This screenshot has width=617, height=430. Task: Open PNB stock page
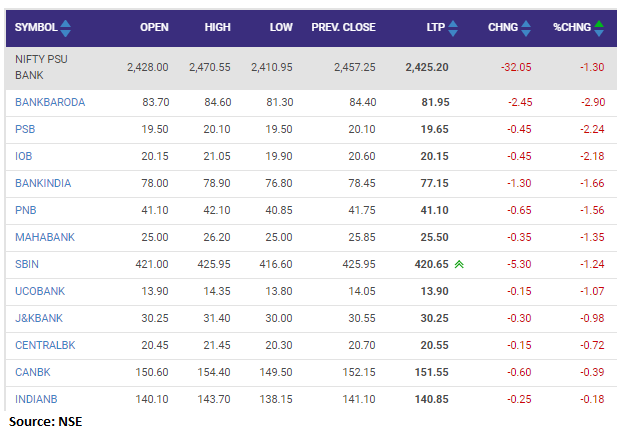26,210
